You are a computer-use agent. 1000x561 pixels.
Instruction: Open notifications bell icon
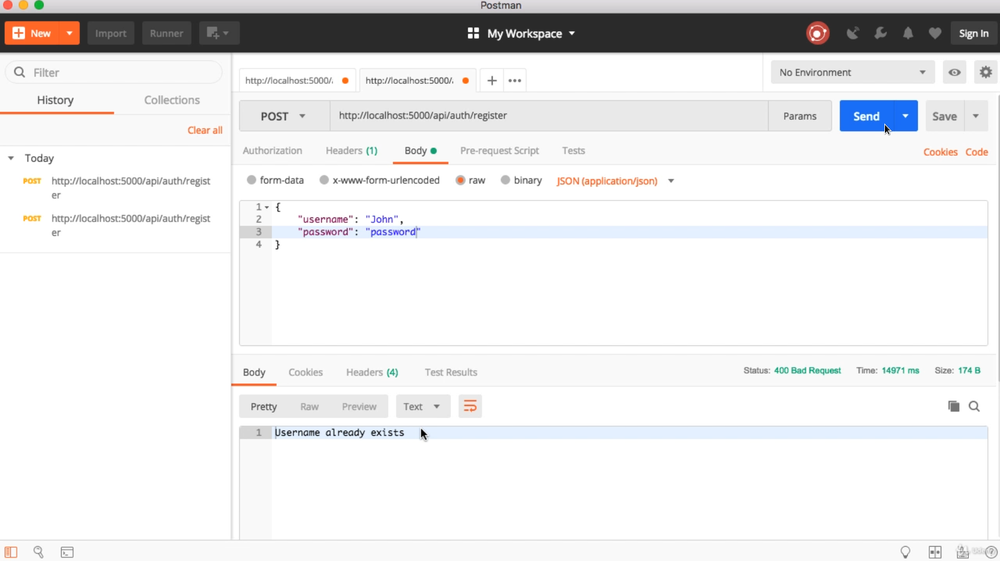pyautogui.click(x=908, y=33)
